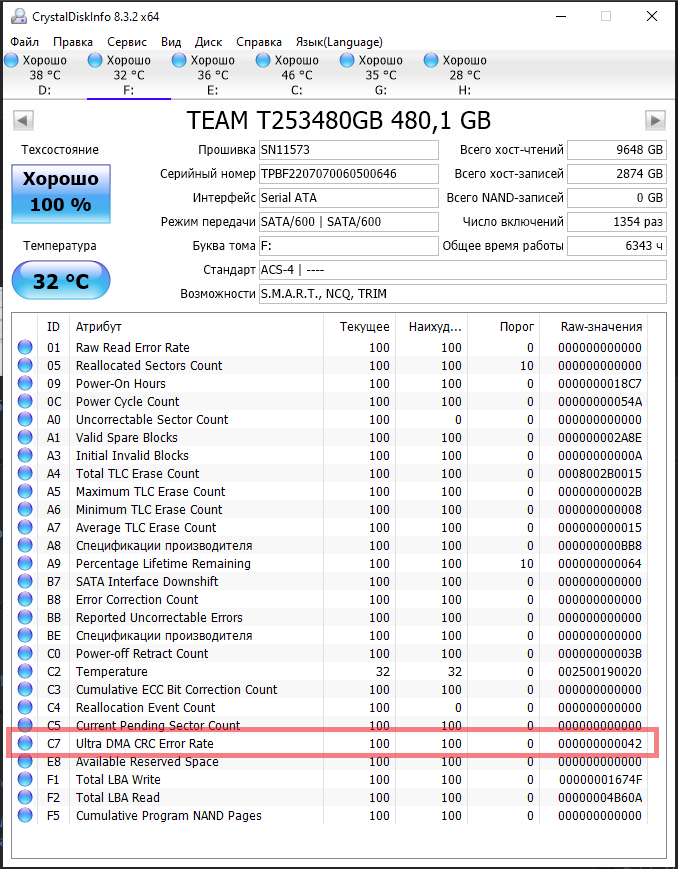Click status icon of Initial Invalid Blocks
The height and width of the screenshot is (869, 678).
pos(25,455)
